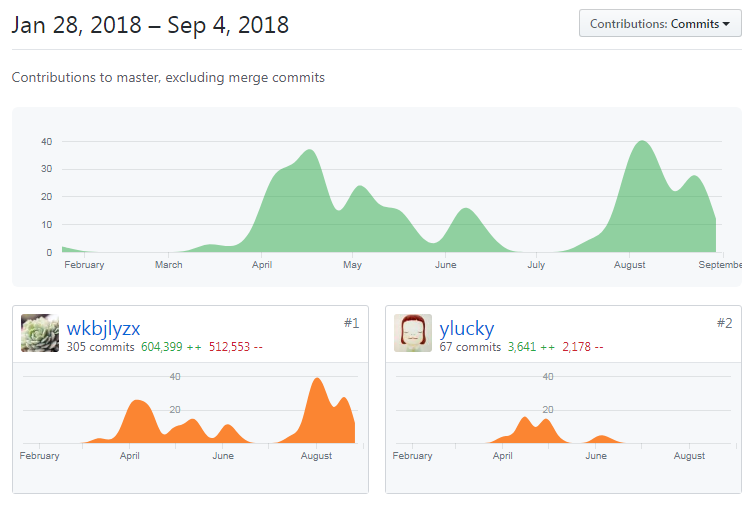Image resolution: width=756 pixels, height=510 pixels.
Task: Open the wkbjlyzx profile link
Action: [x=103, y=328]
